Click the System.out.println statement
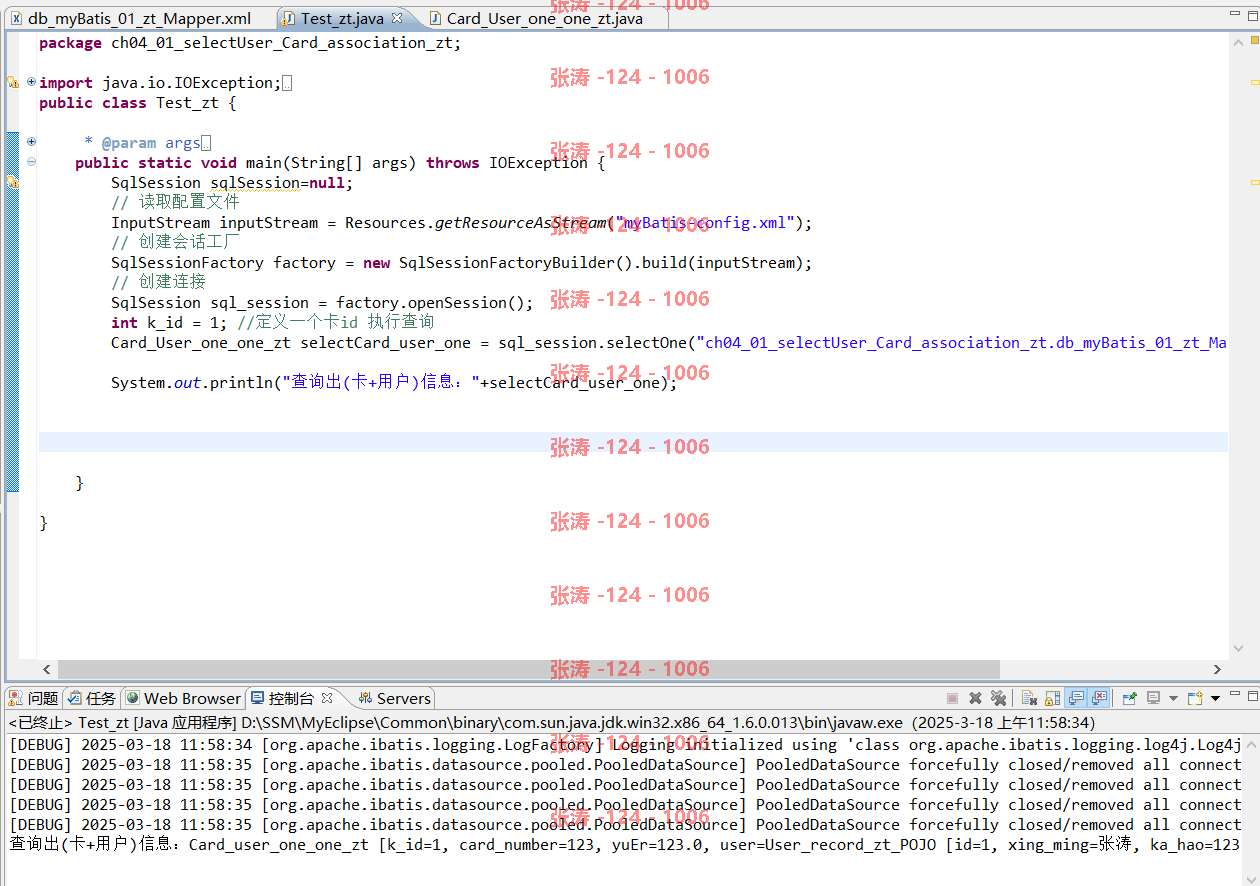This screenshot has height=886, width=1260. 394,382
